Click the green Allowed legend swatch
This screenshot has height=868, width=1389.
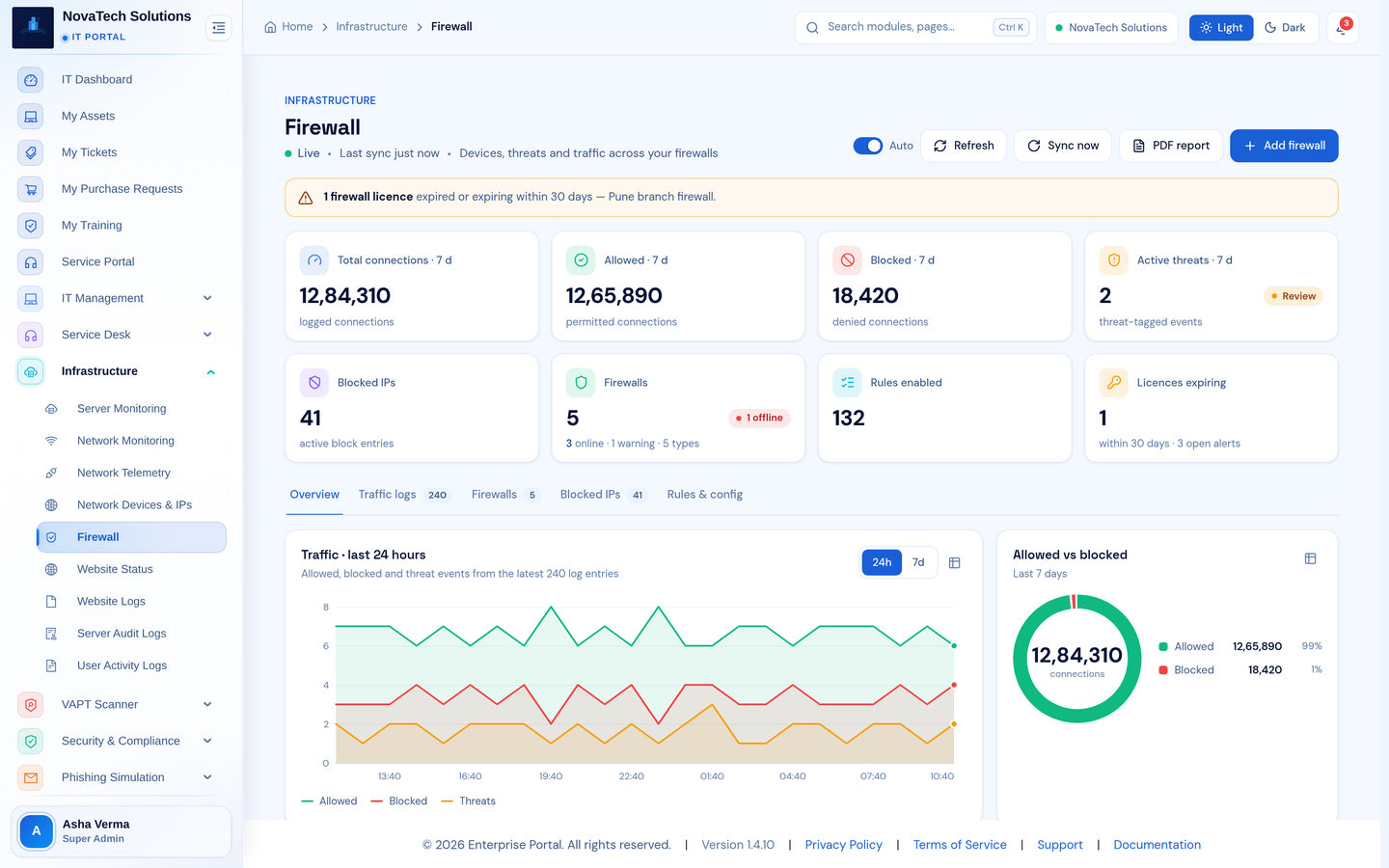coord(1163,647)
